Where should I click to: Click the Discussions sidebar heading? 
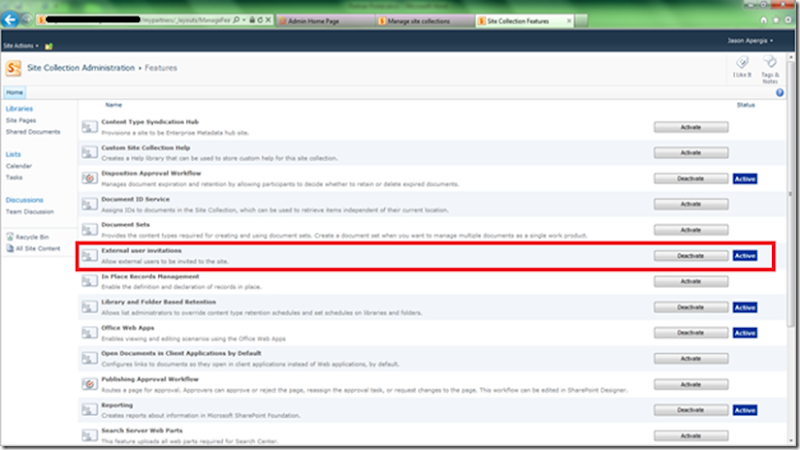coord(24,200)
